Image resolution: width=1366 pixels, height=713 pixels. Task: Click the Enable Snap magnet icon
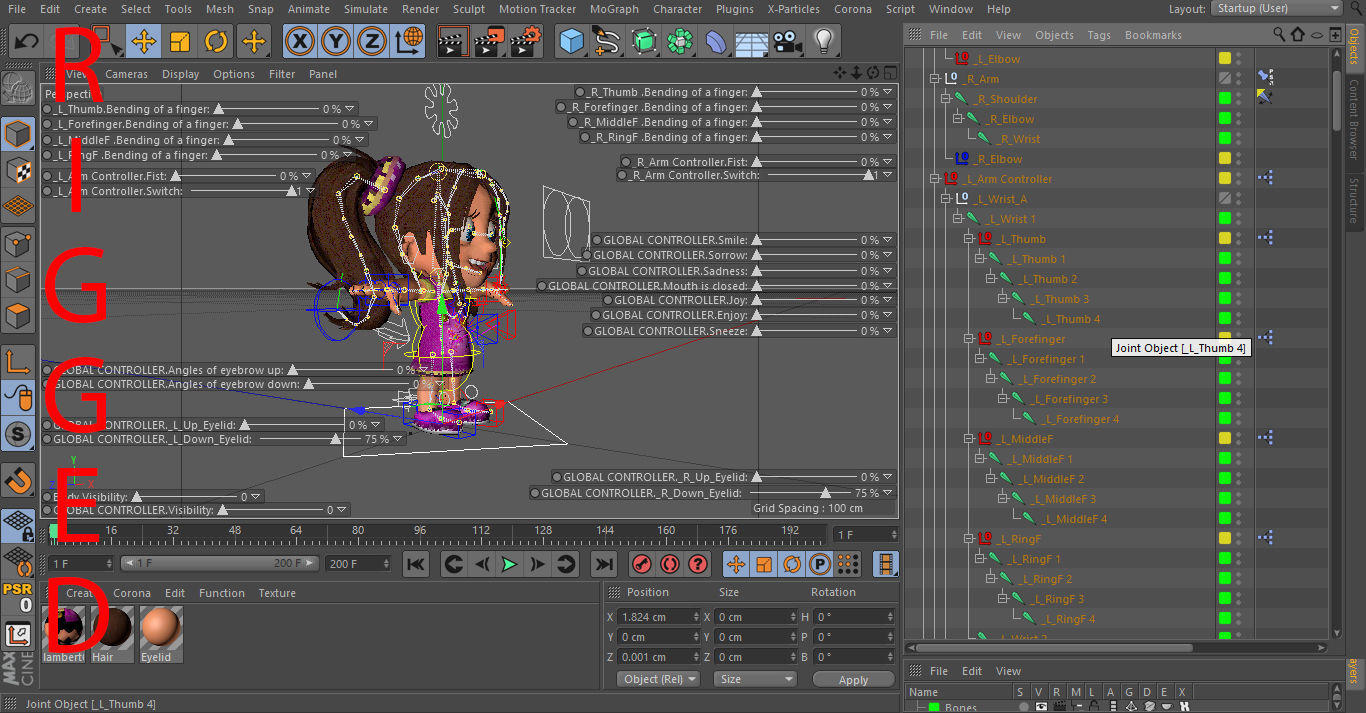(x=19, y=480)
